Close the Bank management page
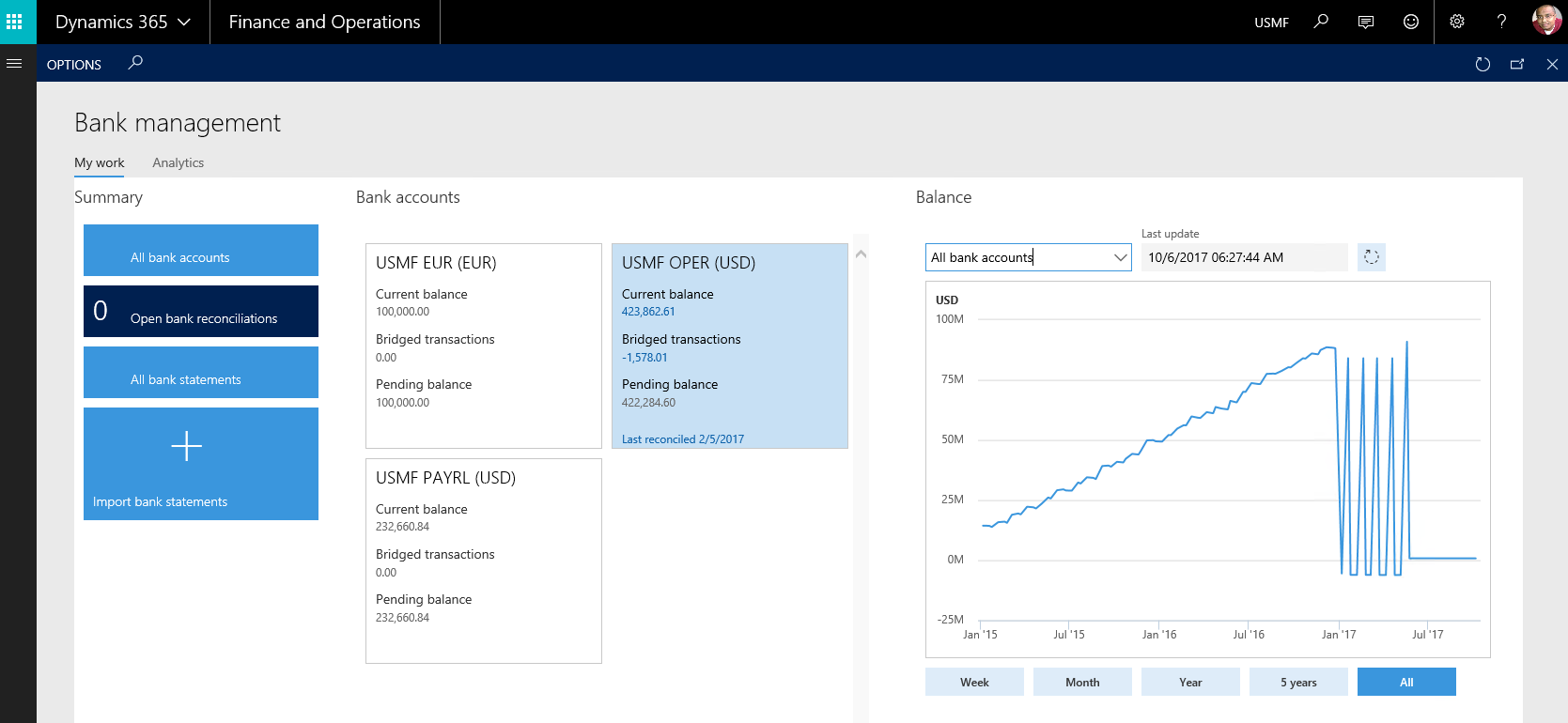Viewport: 1568px width, 723px height. [x=1552, y=64]
